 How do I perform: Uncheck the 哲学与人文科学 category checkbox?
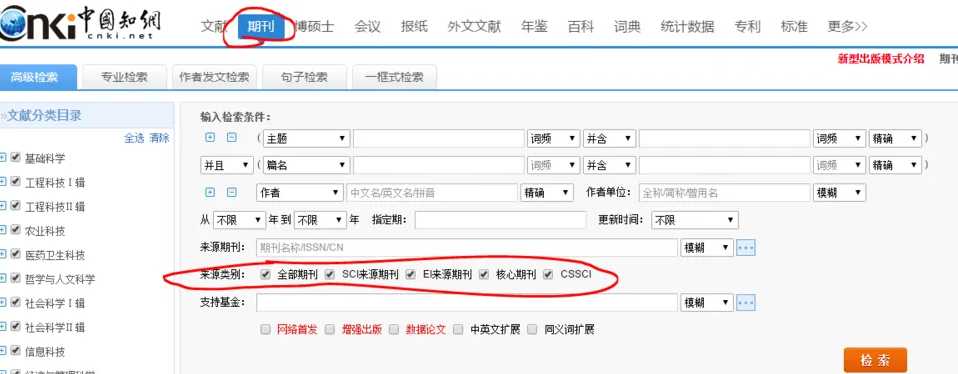pos(16,278)
